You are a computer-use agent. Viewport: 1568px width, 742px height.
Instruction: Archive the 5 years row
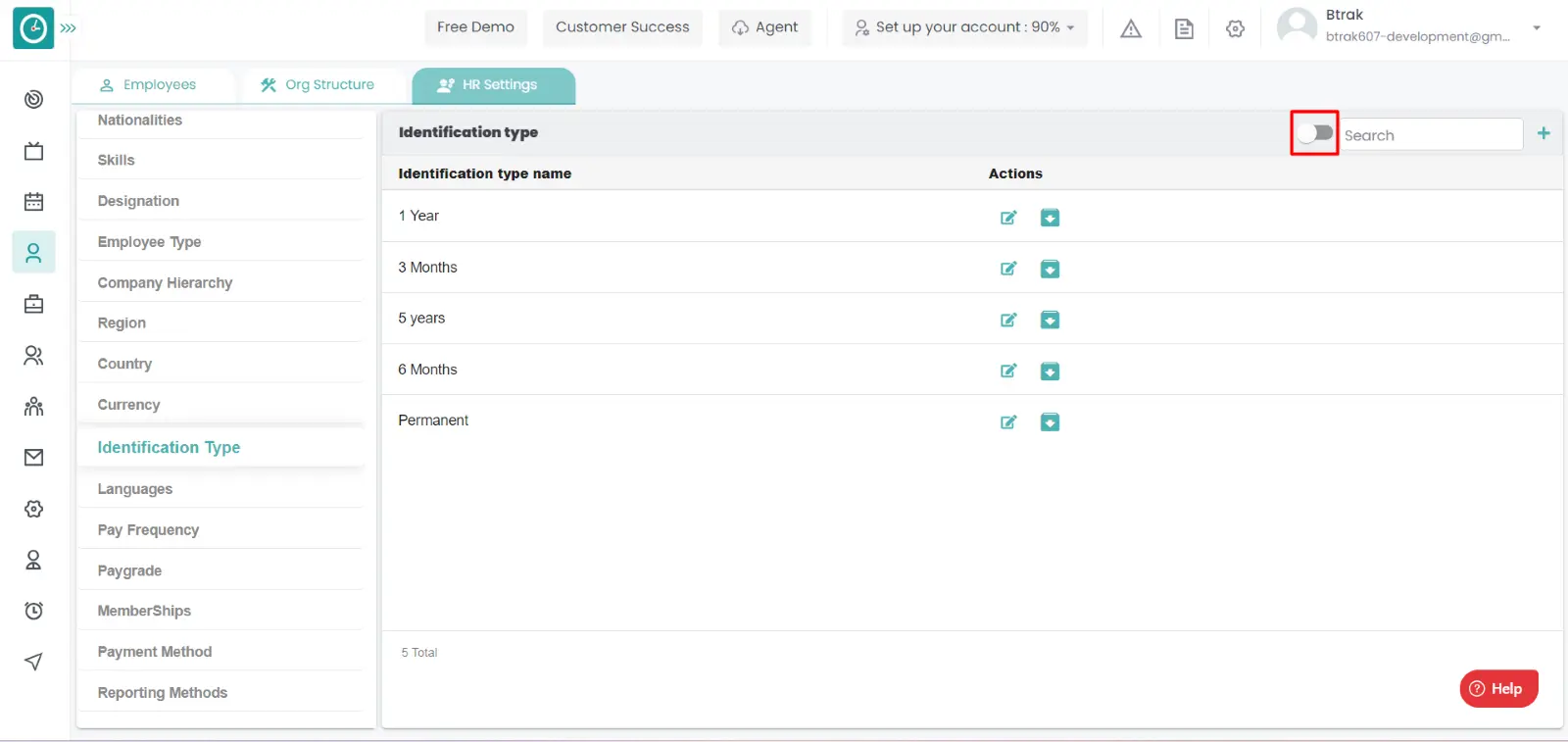[x=1050, y=320]
